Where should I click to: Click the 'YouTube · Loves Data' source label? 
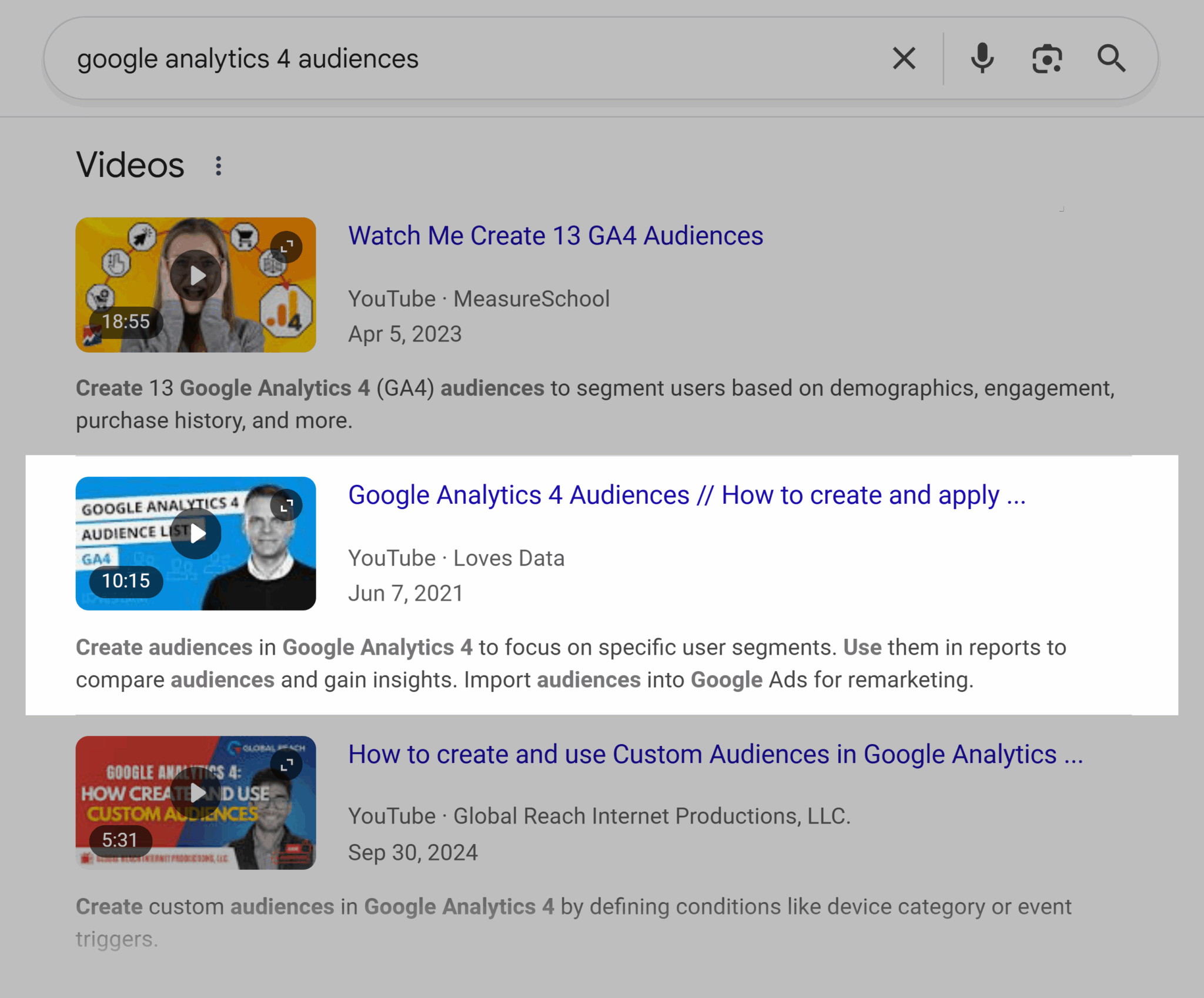click(456, 558)
